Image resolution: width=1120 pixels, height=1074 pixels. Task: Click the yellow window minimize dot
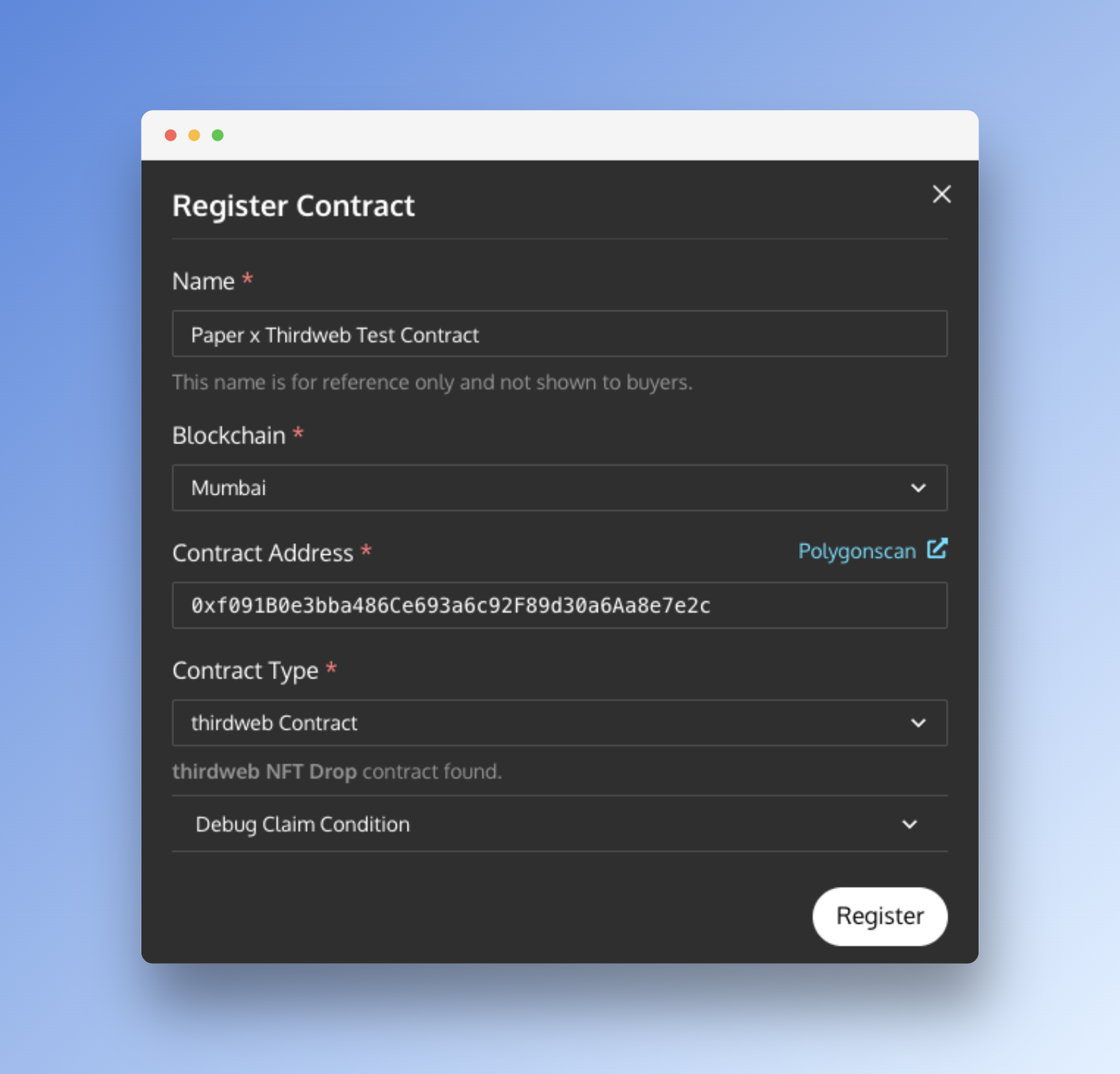click(x=194, y=135)
